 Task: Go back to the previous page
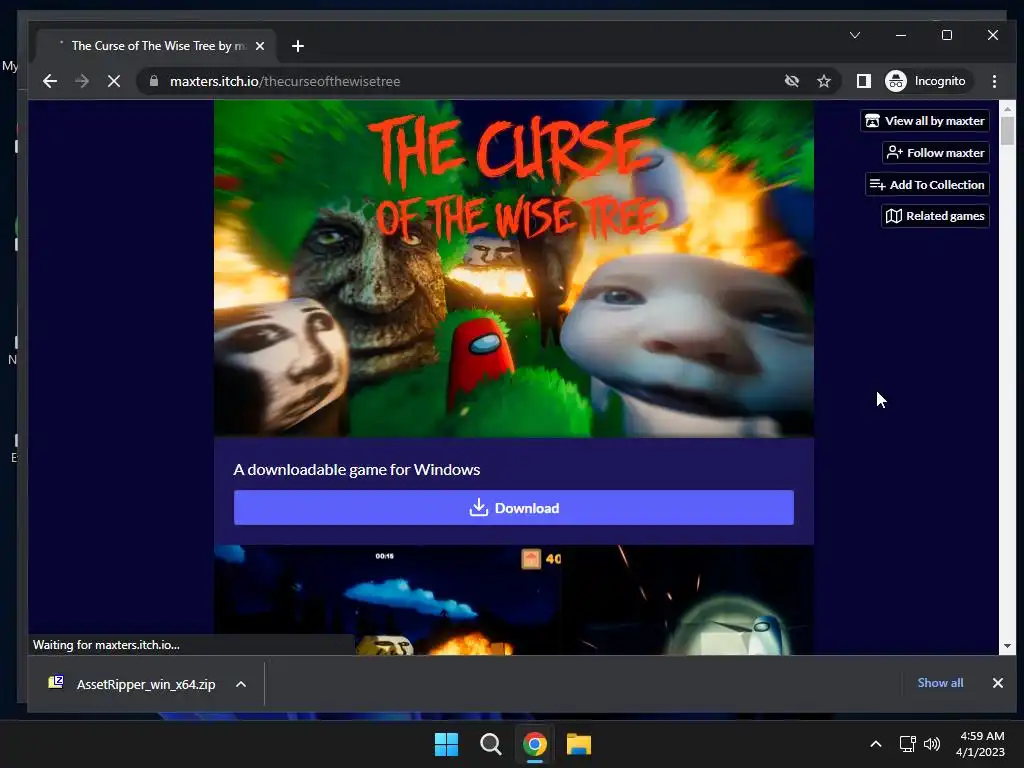[50, 81]
